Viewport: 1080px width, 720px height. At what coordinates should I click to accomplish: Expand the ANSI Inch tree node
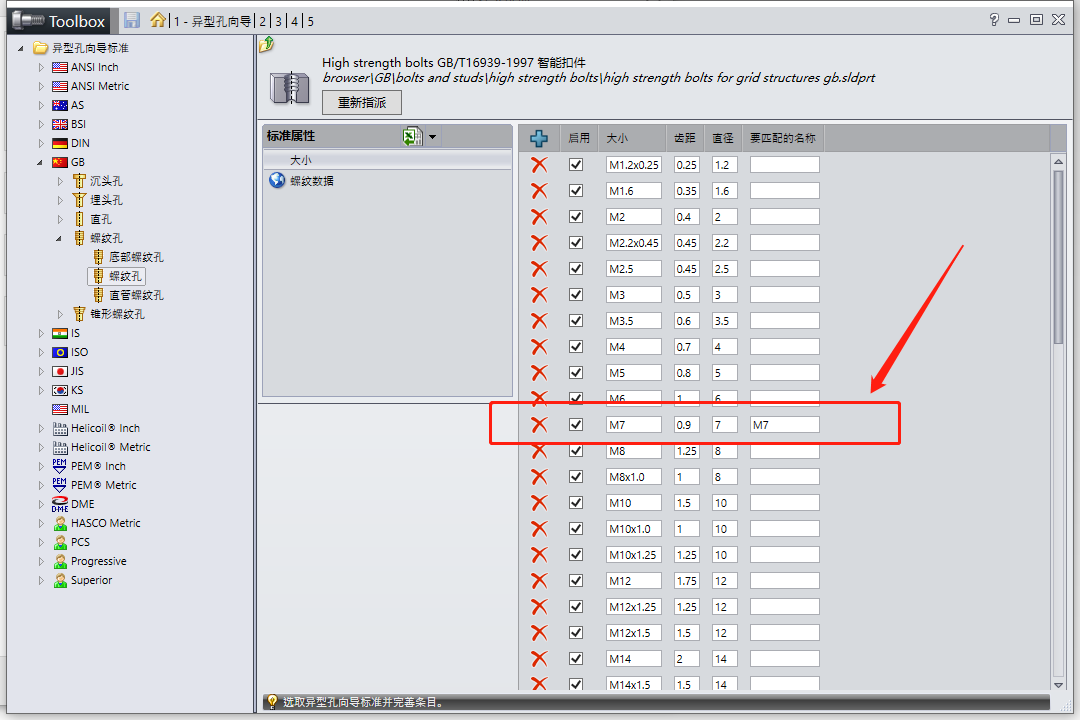(x=41, y=67)
